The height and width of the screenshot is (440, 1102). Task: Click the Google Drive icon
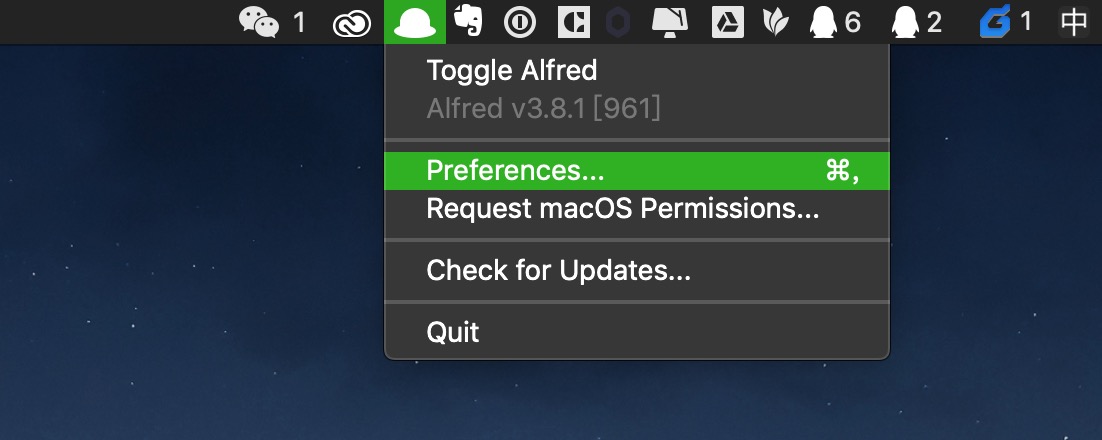click(x=727, y=22)
